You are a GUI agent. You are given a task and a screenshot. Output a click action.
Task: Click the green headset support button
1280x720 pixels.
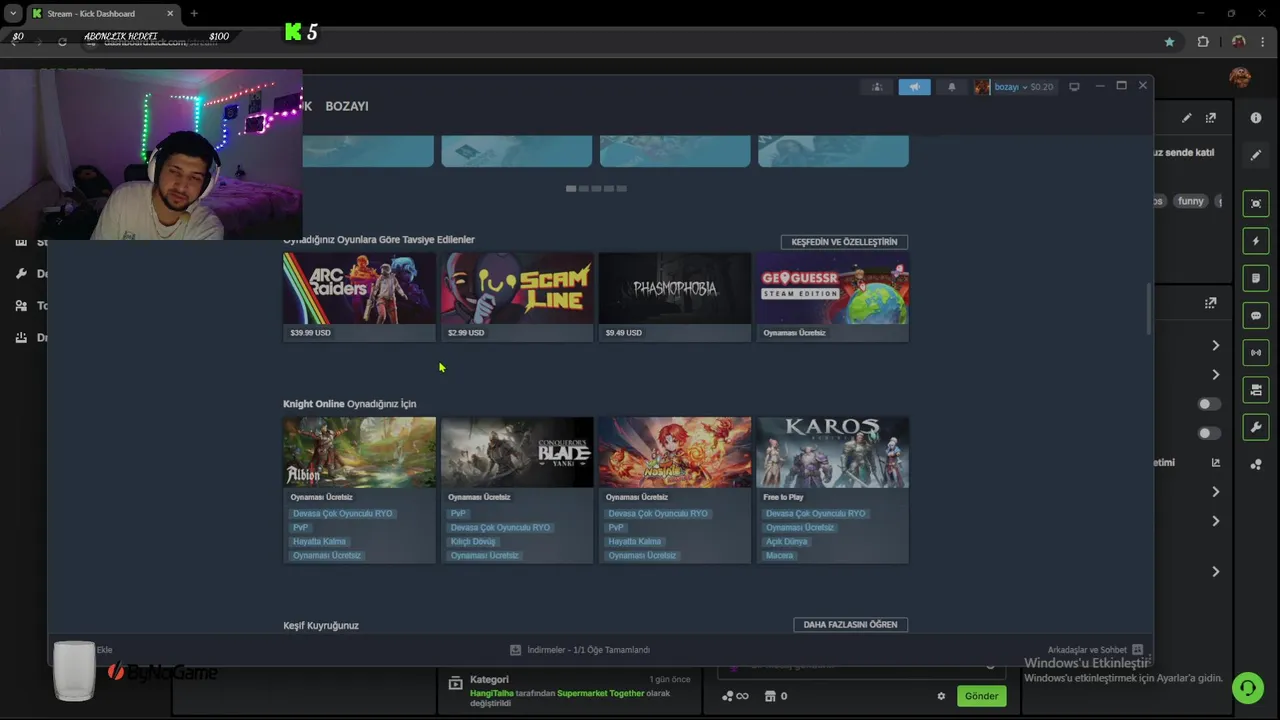tap(1248, 688)
